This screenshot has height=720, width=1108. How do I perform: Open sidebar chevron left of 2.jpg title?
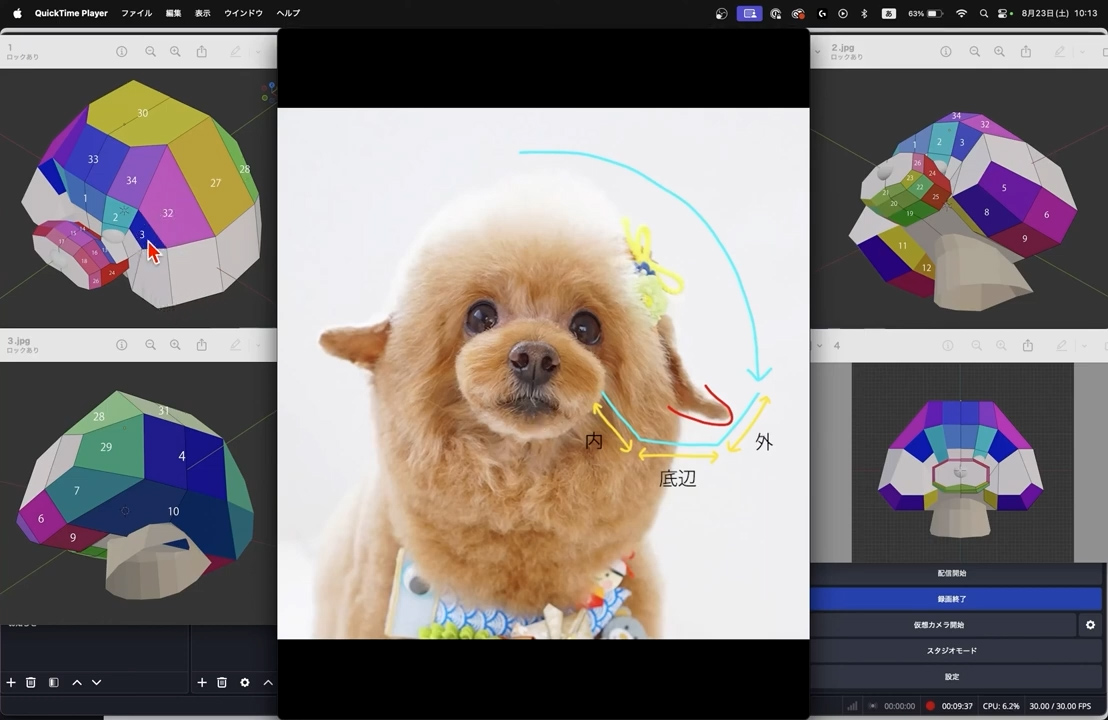pos(819,52)
